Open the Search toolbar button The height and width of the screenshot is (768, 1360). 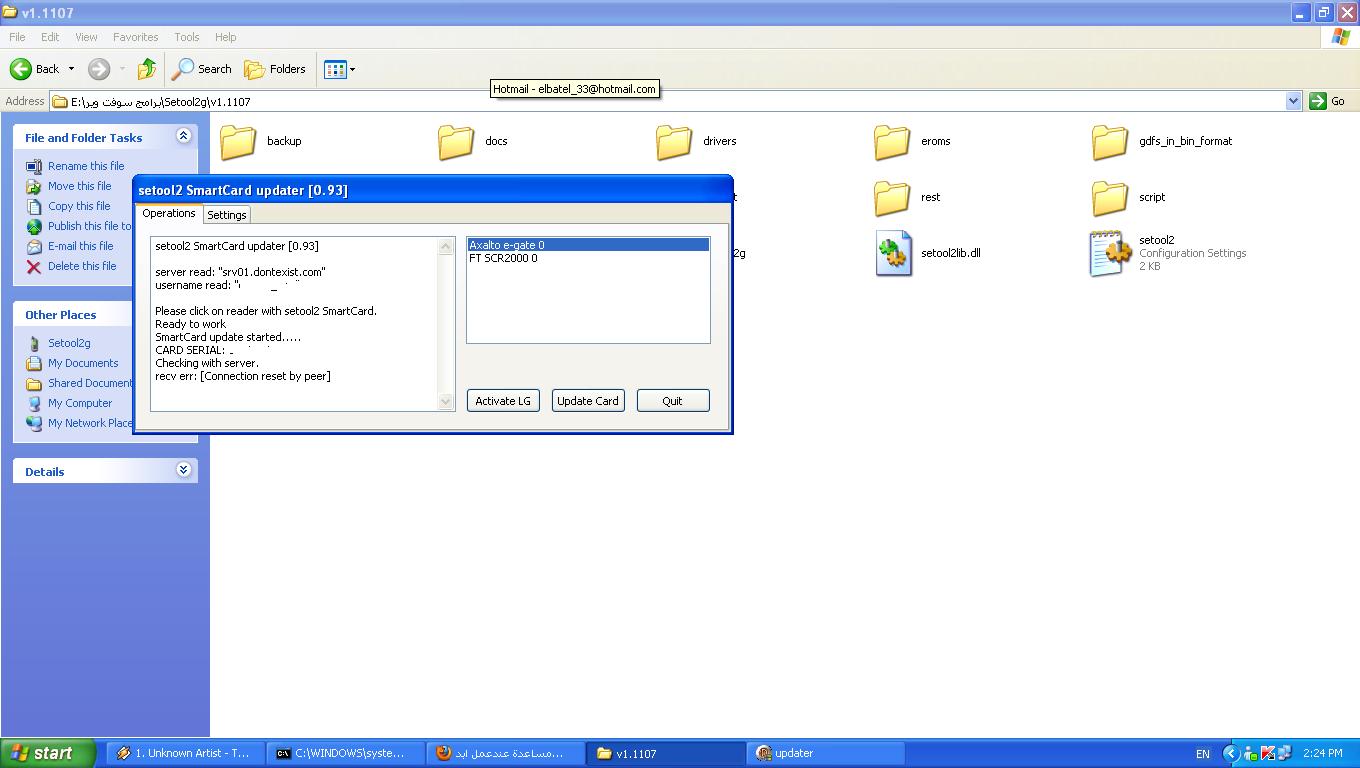click(202, 69)
